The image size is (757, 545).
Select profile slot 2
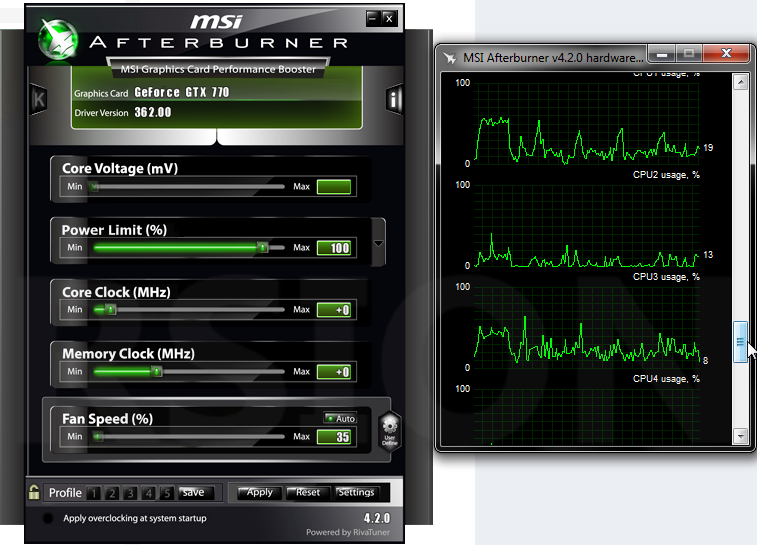point(112,493)
